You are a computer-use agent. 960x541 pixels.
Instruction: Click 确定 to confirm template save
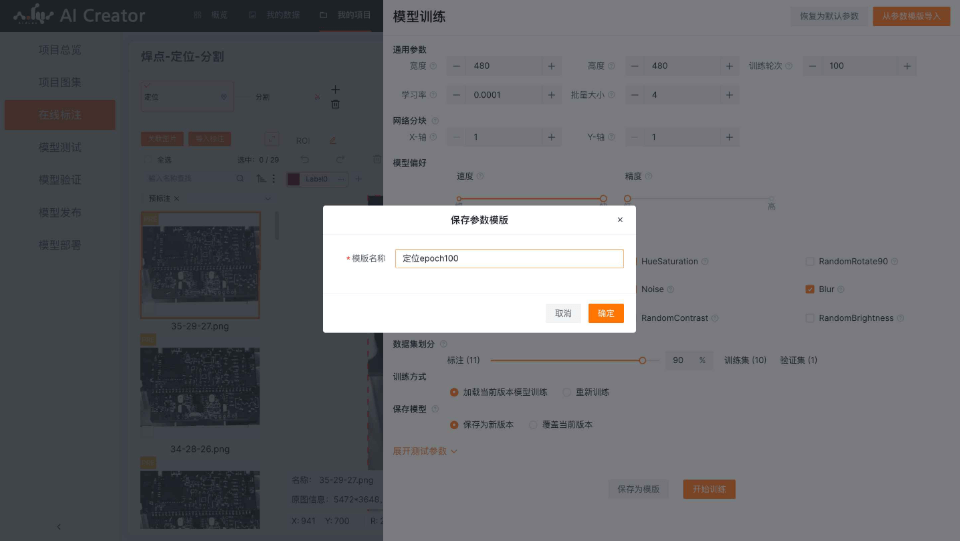click(606, 313)
